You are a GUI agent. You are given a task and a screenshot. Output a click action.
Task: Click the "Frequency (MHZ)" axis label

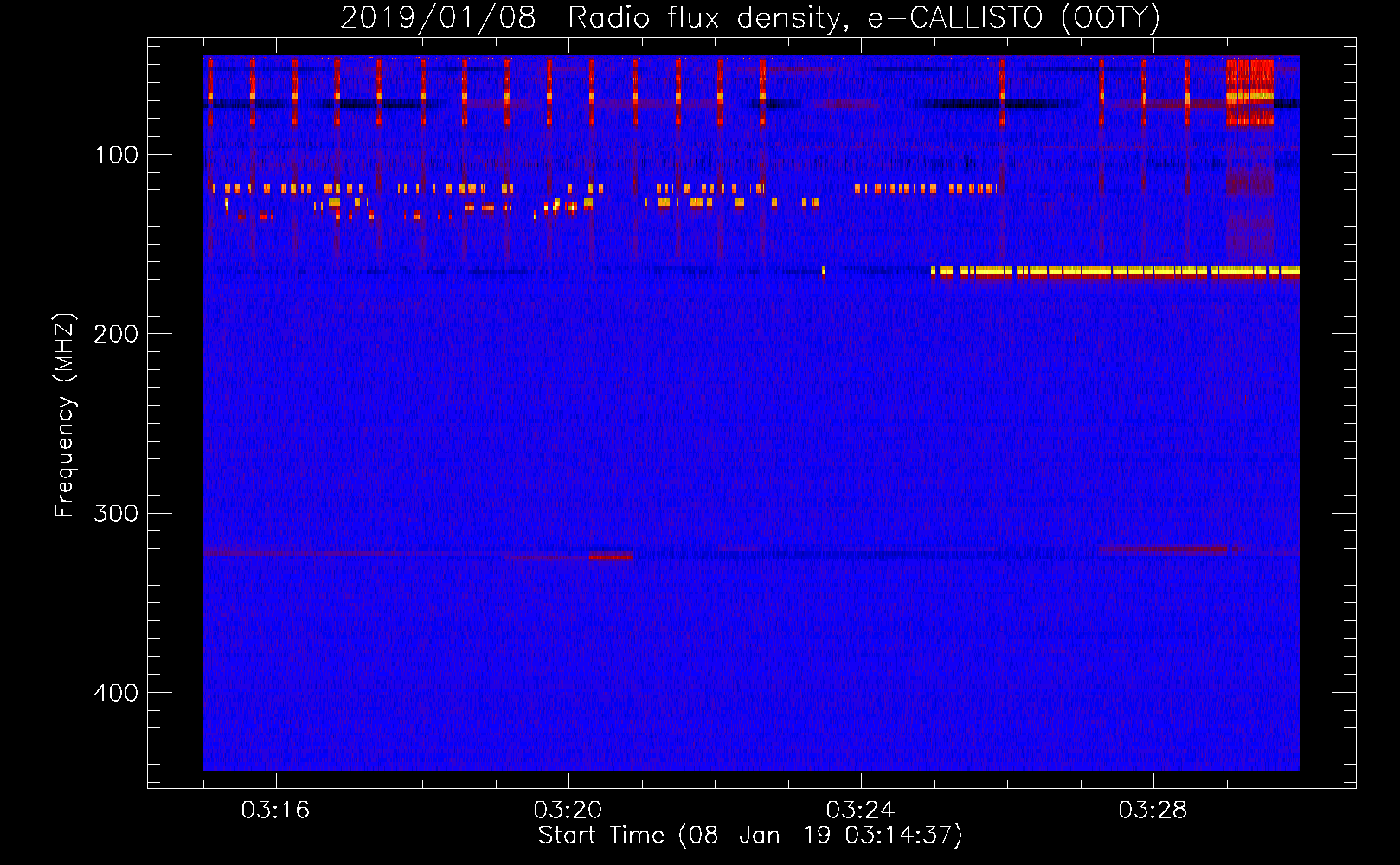(65, 415)
